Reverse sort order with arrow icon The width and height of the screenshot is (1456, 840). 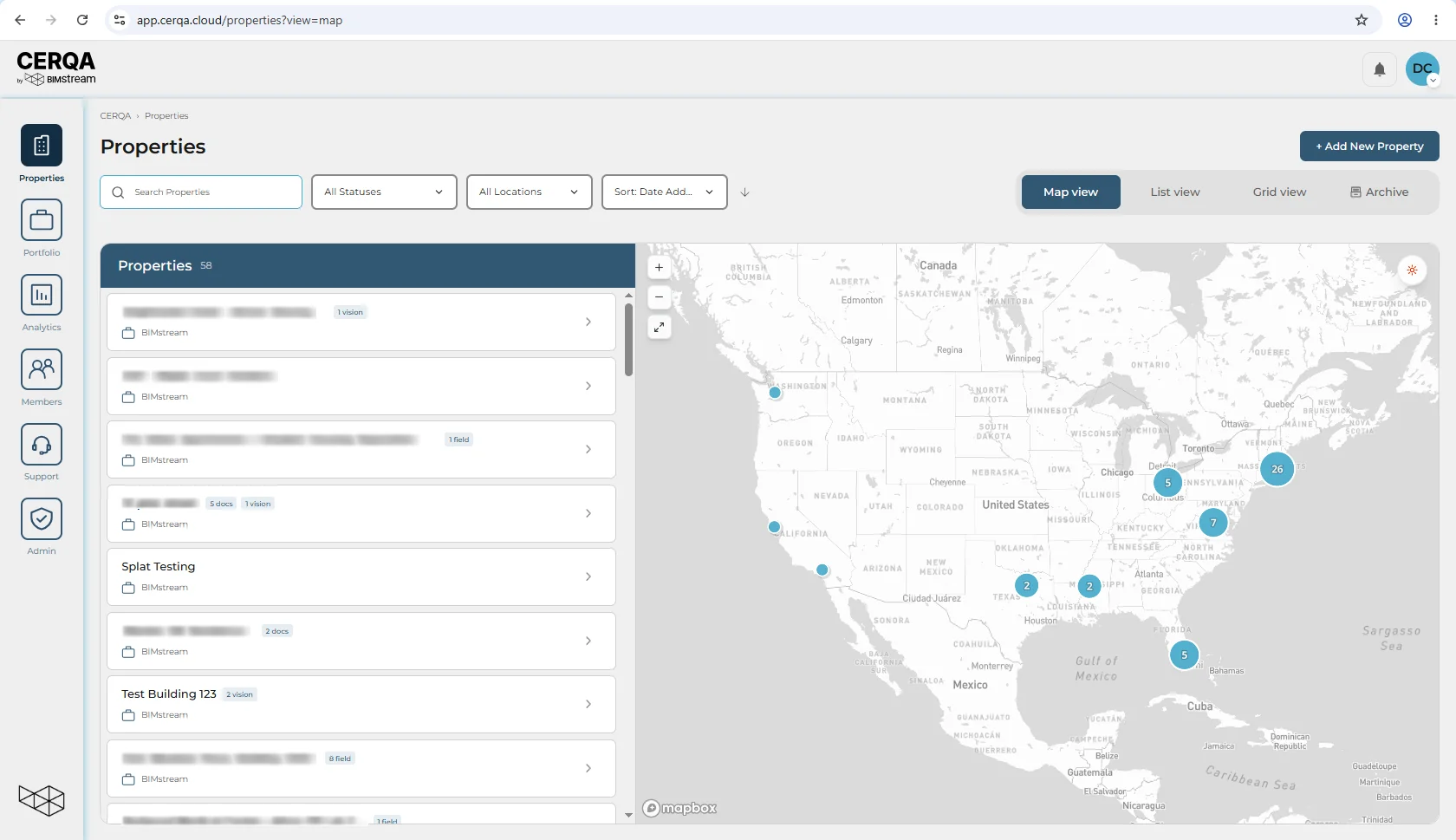[x=744, y=192]
